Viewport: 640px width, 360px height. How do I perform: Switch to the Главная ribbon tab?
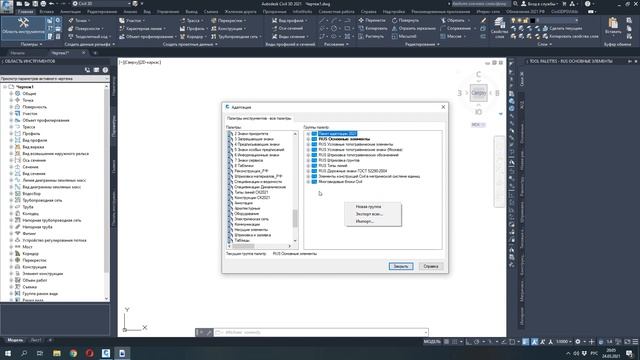[x=25, y=12]
